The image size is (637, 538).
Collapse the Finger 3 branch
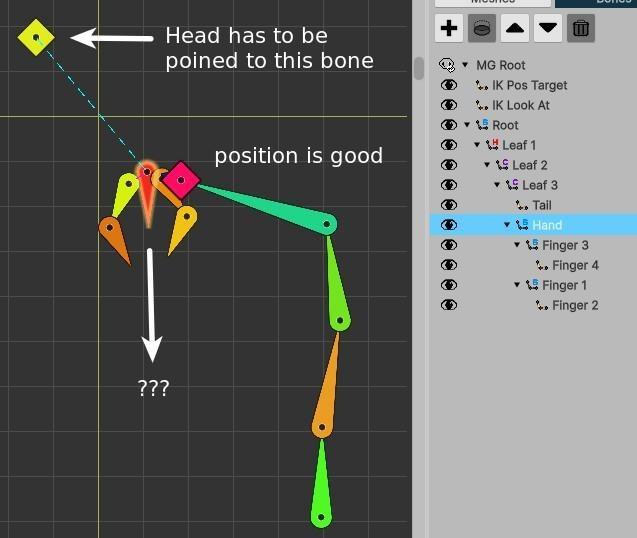(x=517, y=245)
